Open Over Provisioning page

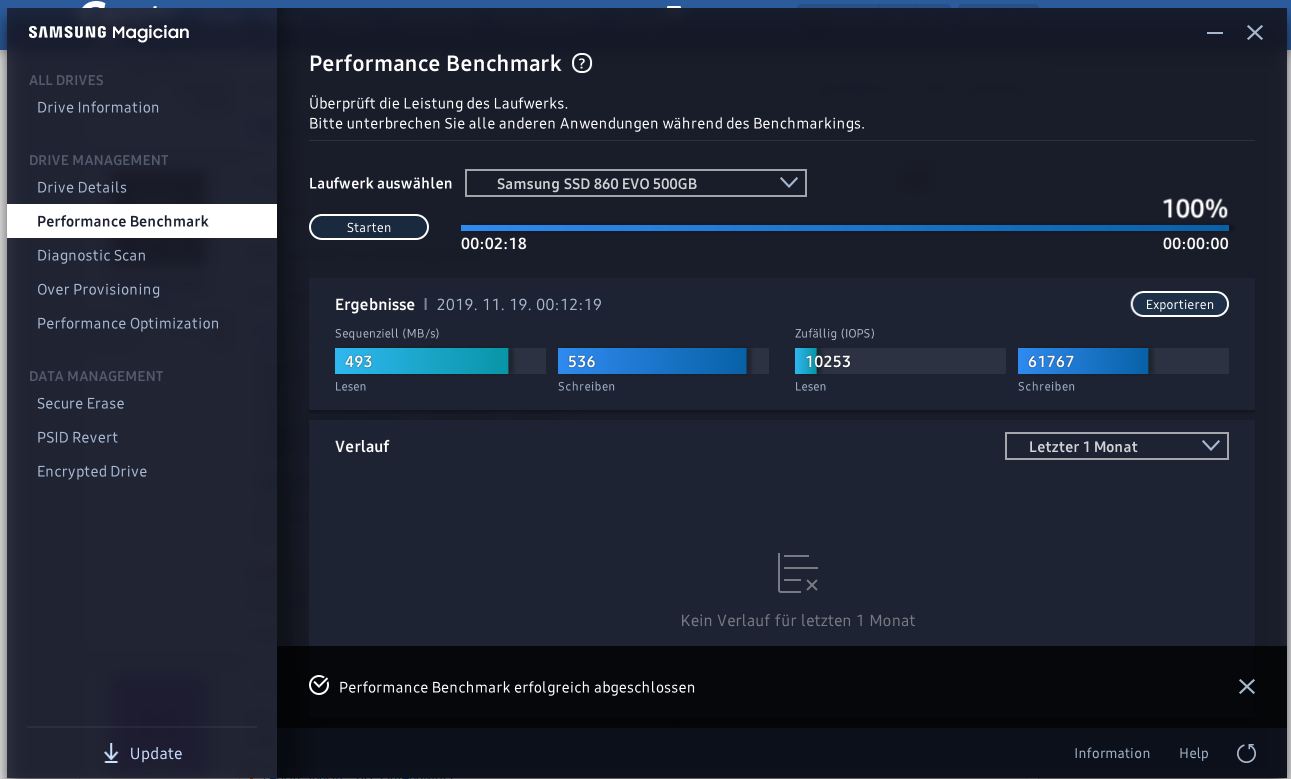point(98,289)
